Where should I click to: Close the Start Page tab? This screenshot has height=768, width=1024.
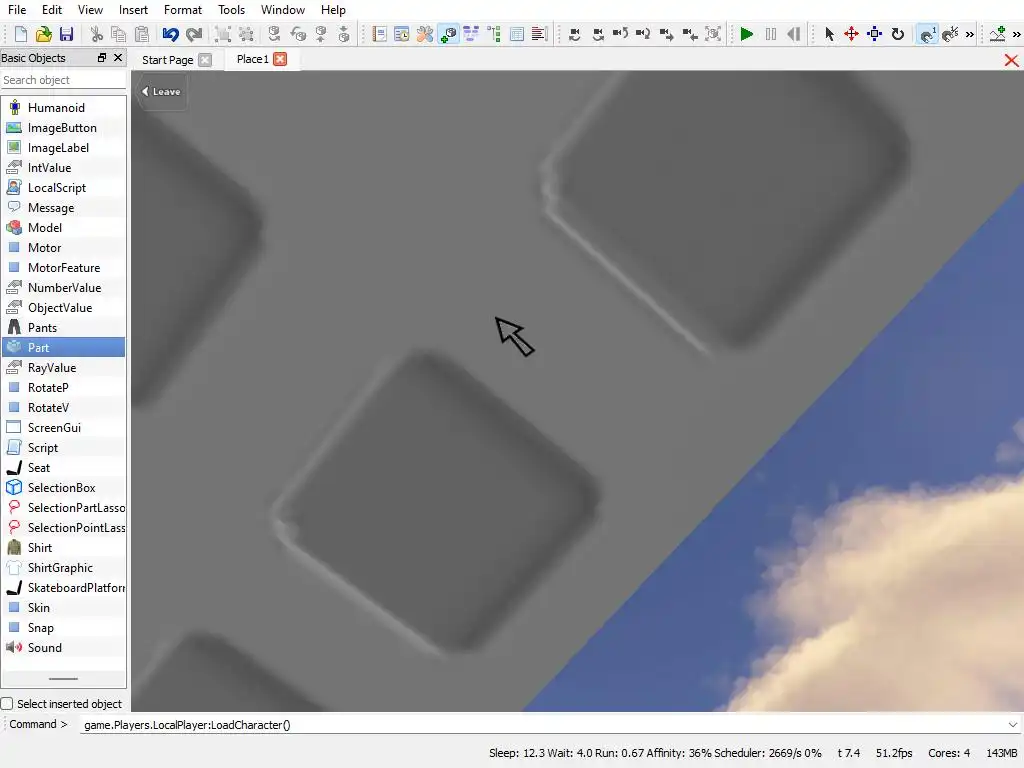tap(205, 59)
